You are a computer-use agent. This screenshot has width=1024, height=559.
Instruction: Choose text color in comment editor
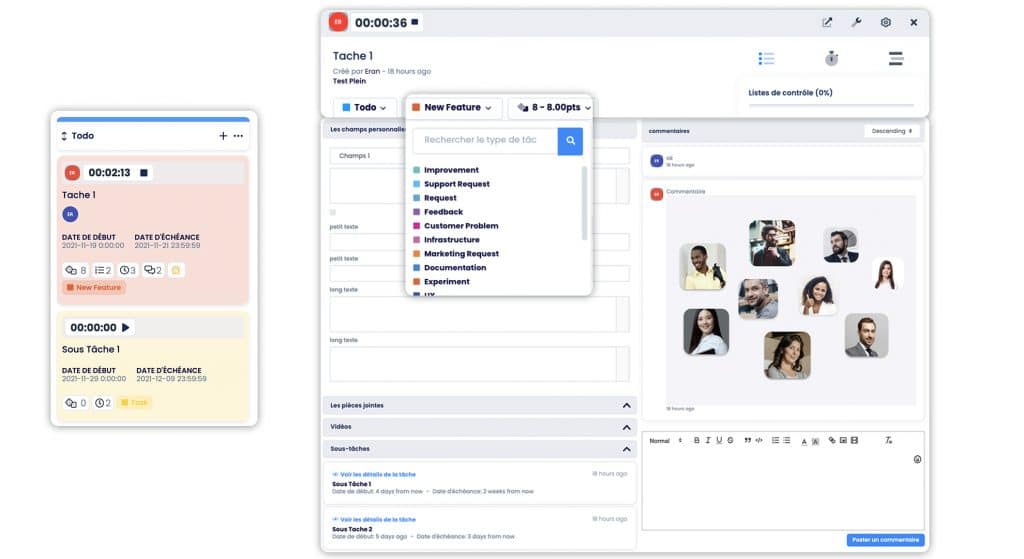pos(804,441)
